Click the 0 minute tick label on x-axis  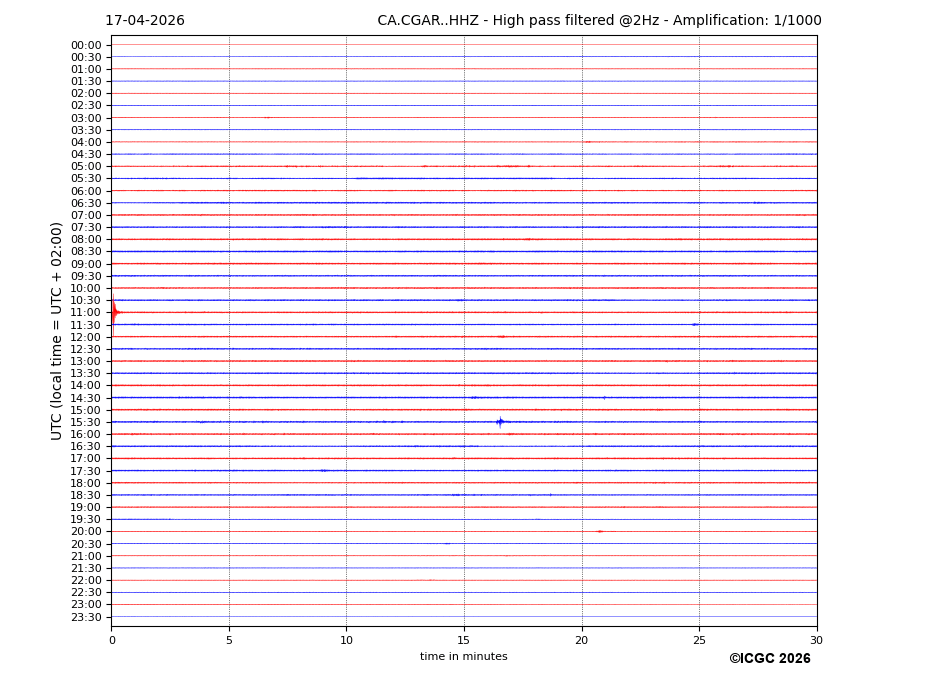(112, 639)
